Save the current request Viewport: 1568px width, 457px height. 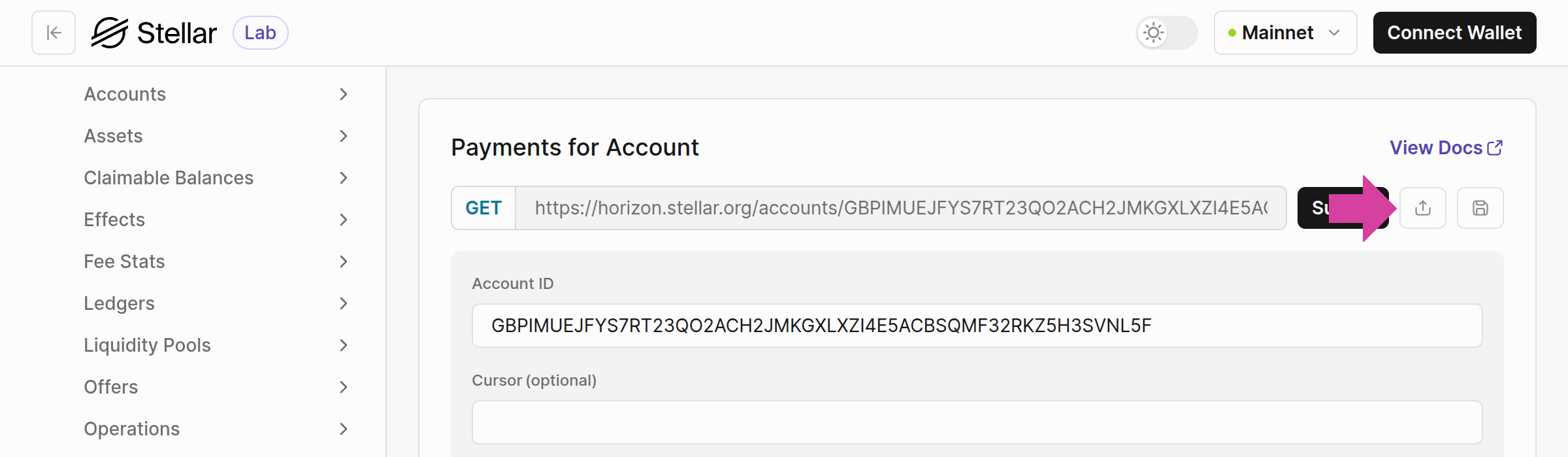(x=1480, y=208)
